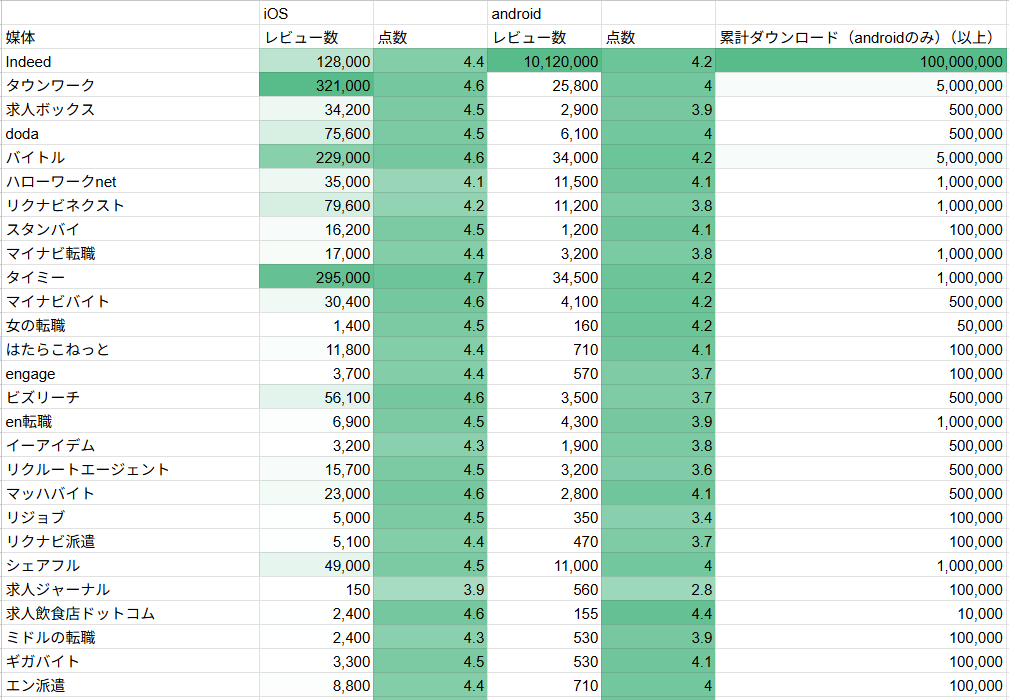Image resolution: width=1009 pixels, height=700 pixels.
Task: Select the 49,000 iOS review cell
Action: pyautogui.click(x=316, y=566)
